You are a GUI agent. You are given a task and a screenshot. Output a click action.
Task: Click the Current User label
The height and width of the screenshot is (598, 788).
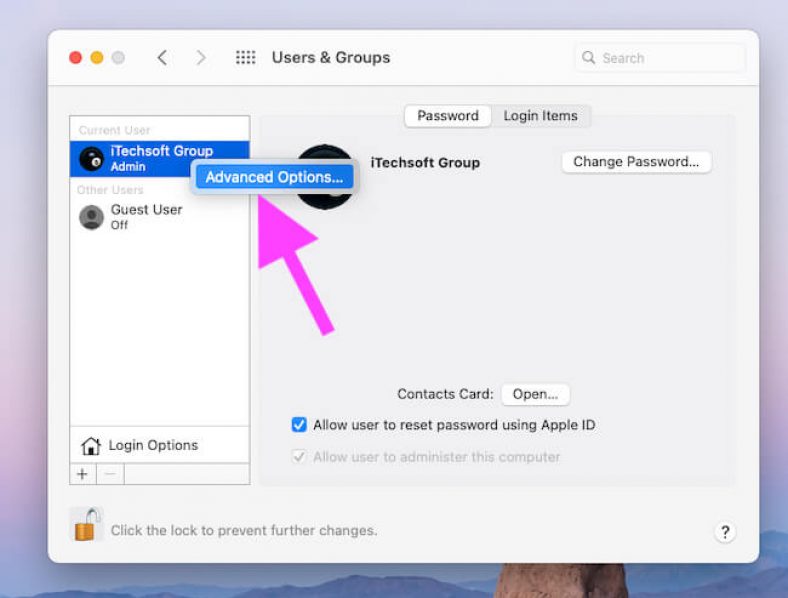point(115,130)
